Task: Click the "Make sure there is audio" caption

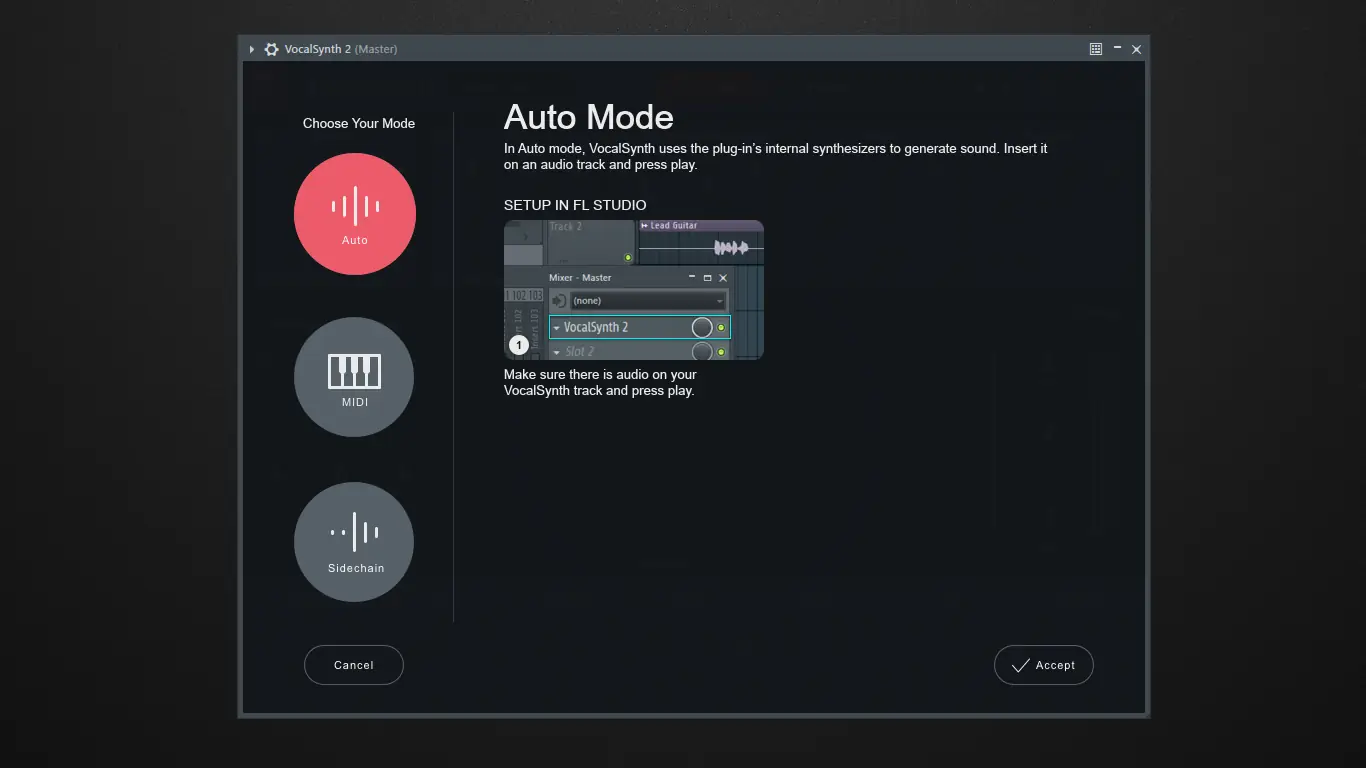Action: 601,382
